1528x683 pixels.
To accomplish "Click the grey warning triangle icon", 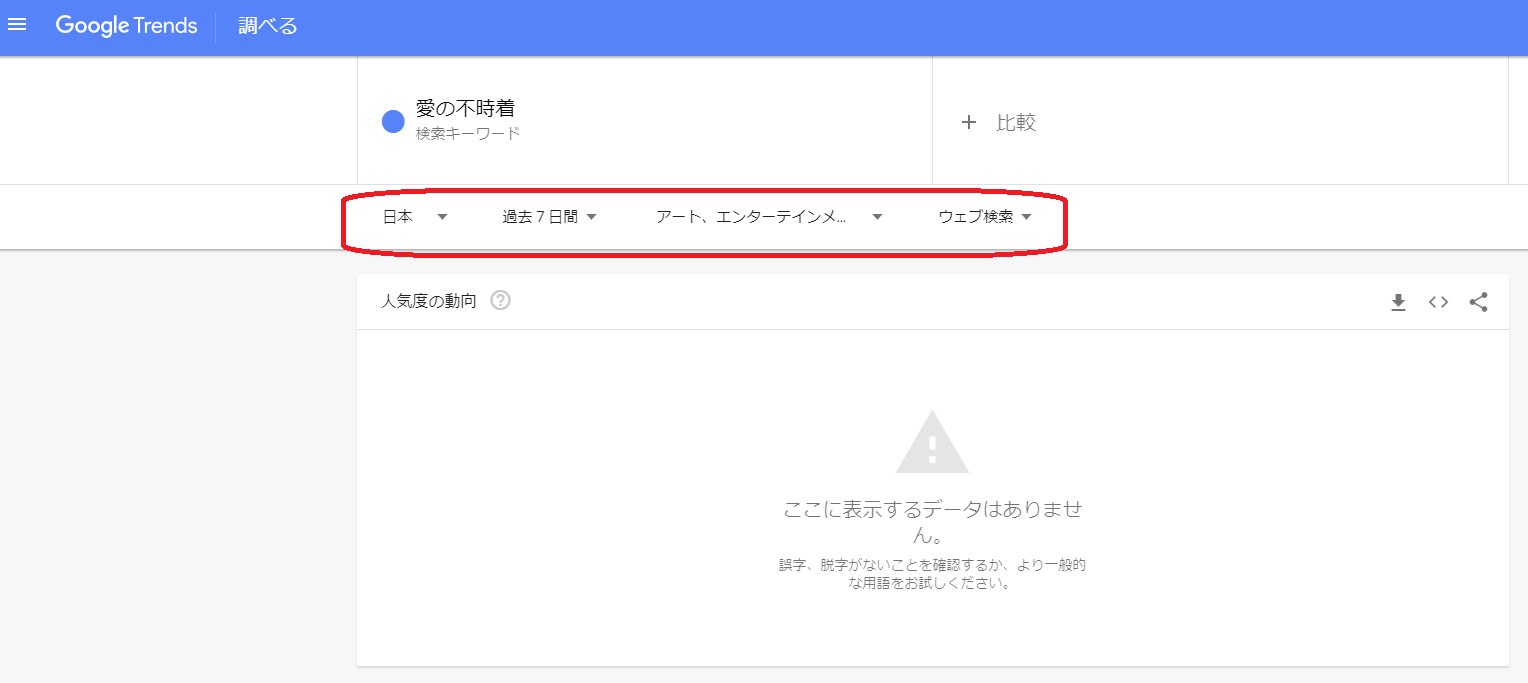I will point(932,441).
